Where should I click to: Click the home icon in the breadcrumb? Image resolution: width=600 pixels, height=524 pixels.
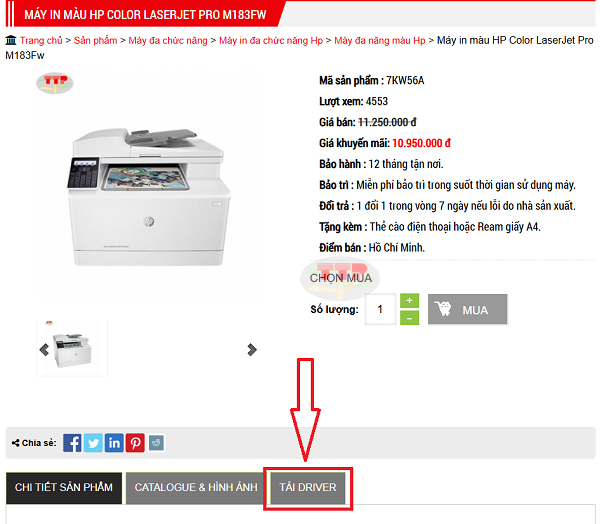point(11,40)
